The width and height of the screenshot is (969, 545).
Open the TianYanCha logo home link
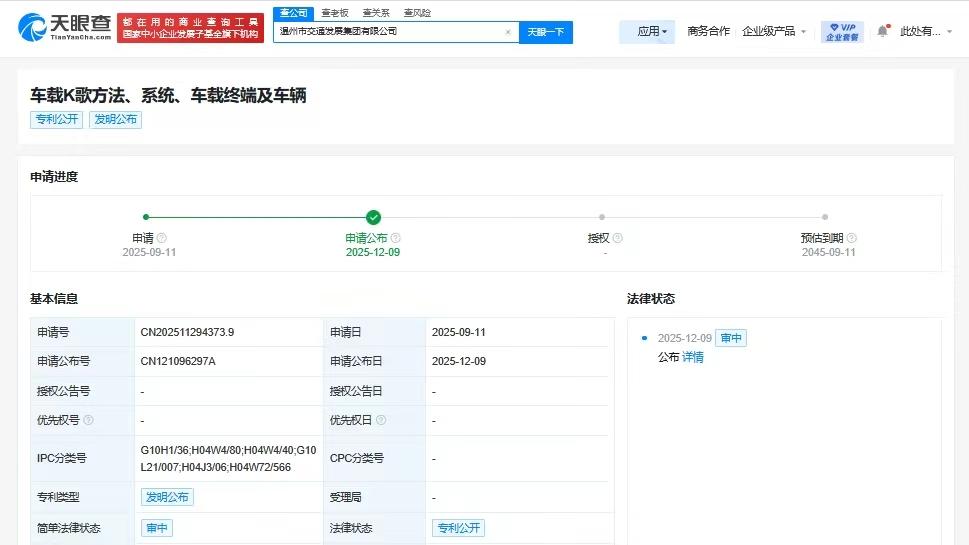[64, 27]
